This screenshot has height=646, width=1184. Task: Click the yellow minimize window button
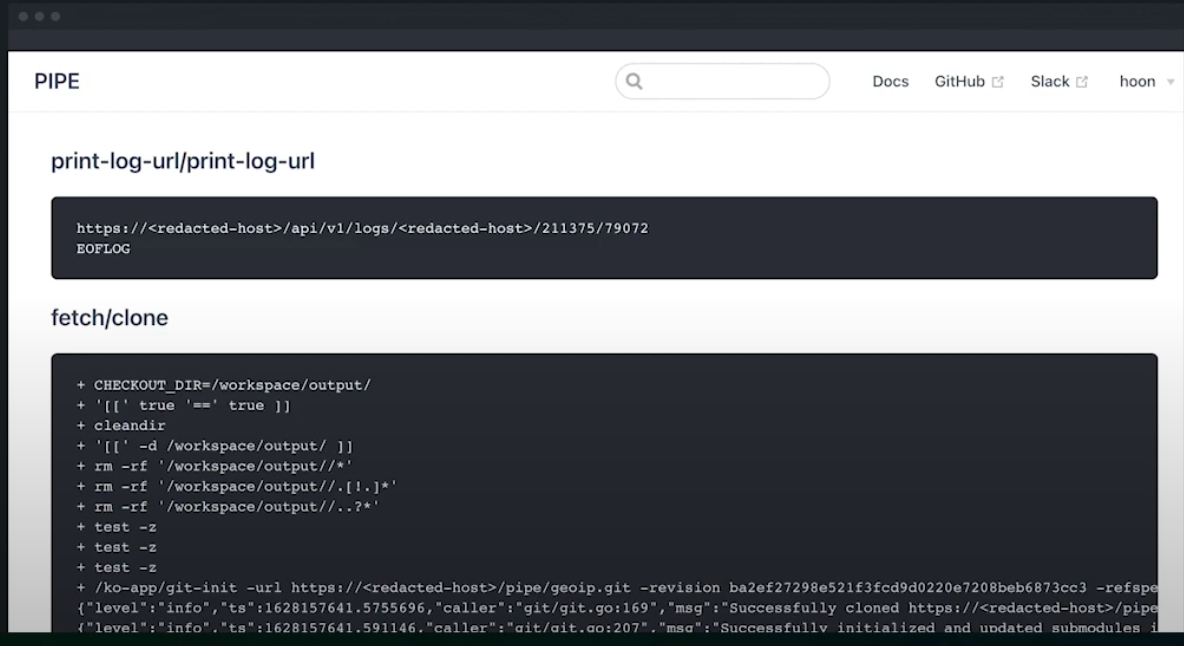(39, 17)
